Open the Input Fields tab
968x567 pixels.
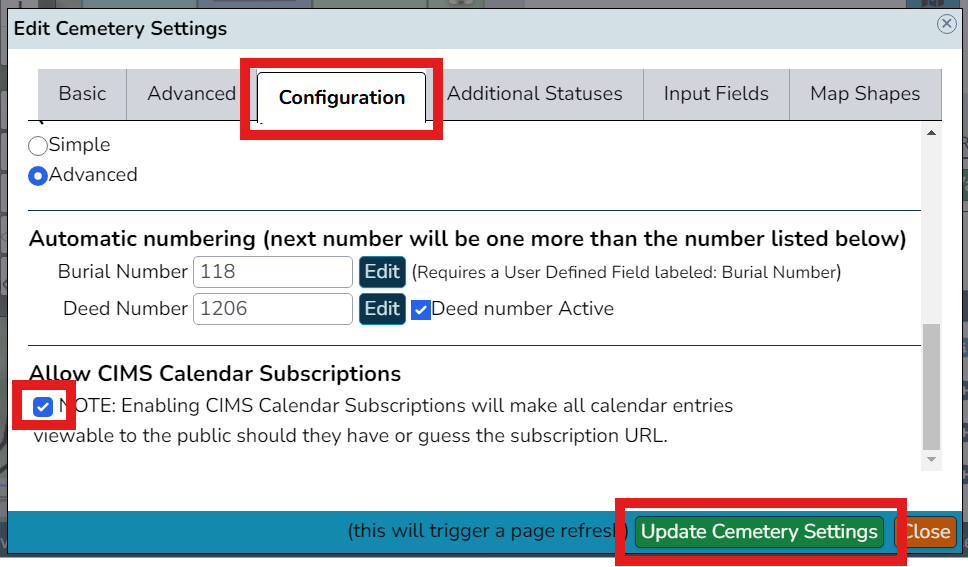(716, 94)
